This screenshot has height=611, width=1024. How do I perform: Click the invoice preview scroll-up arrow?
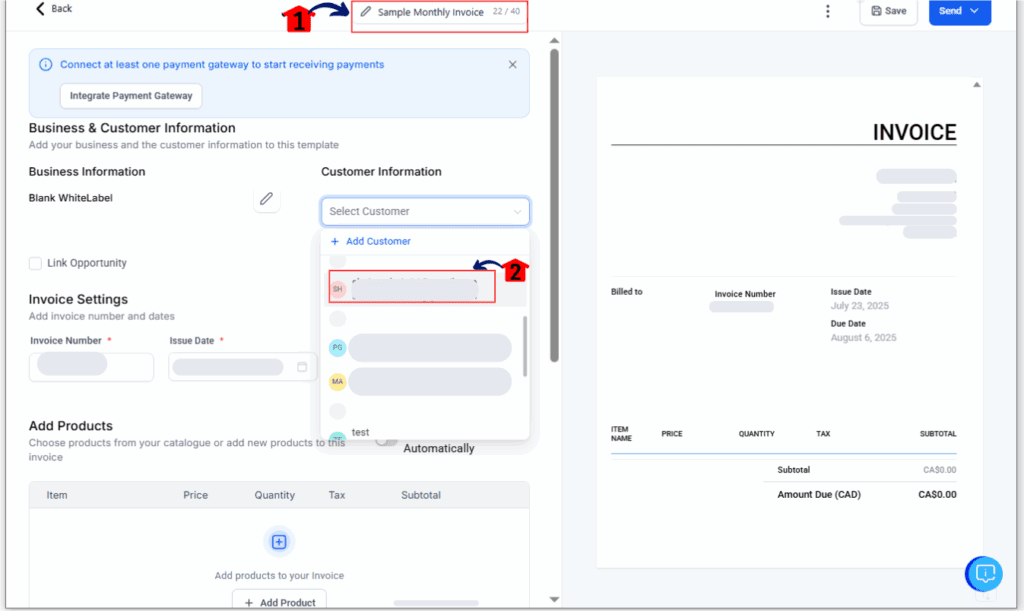click(977, 85)
